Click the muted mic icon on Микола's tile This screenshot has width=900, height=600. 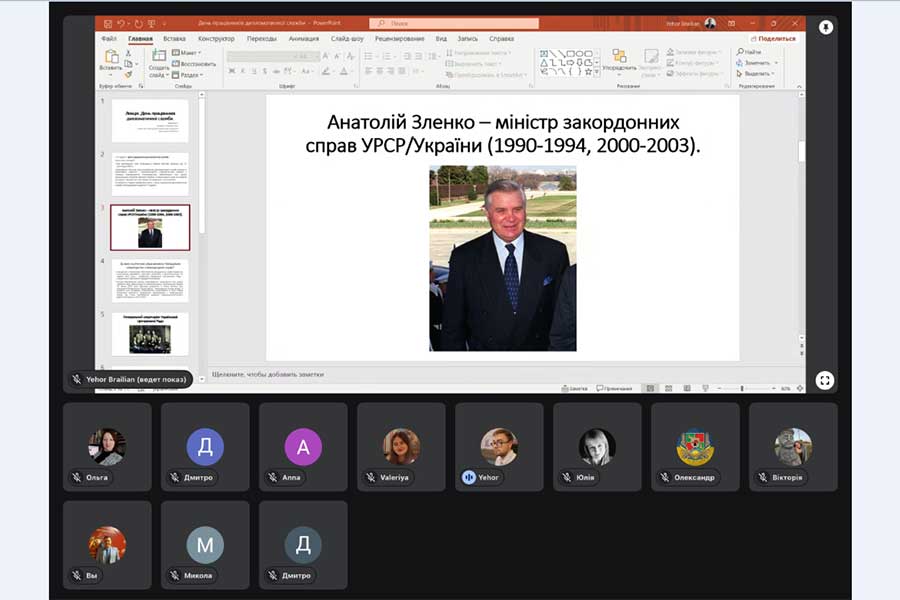click(175, 576)
